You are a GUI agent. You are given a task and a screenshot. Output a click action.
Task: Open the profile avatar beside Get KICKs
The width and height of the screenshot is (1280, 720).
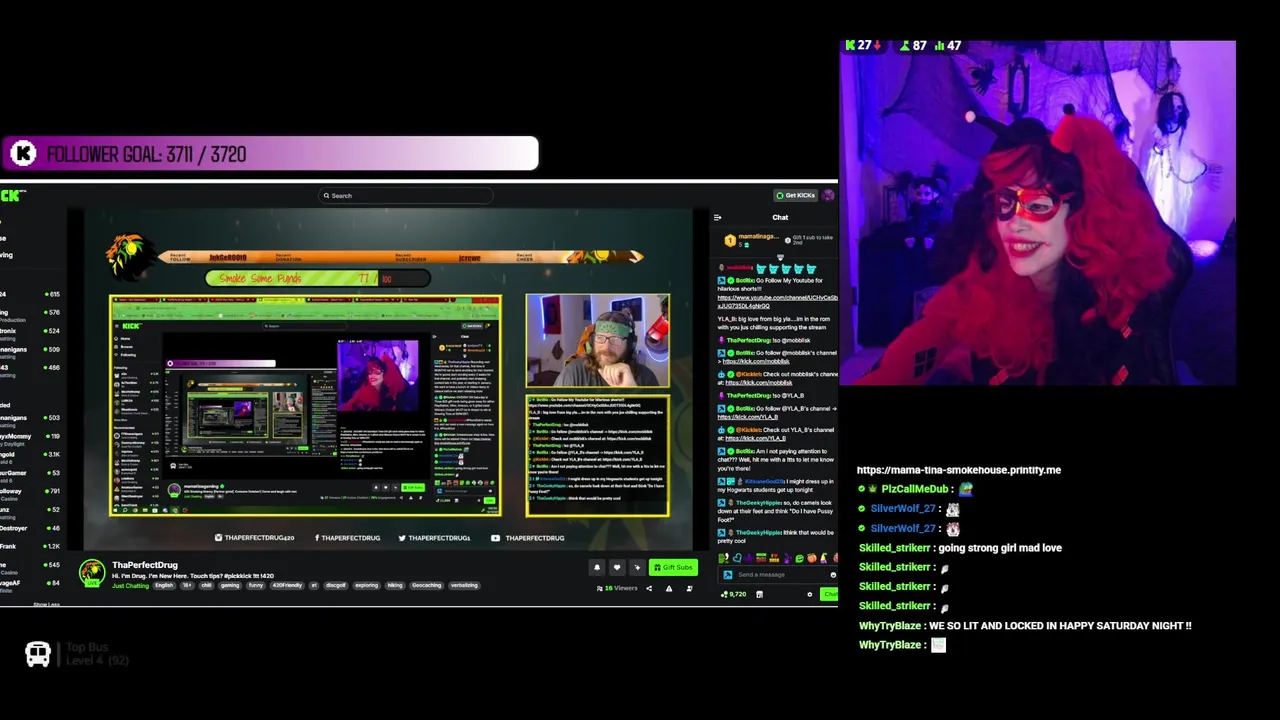tap(828, 195)
